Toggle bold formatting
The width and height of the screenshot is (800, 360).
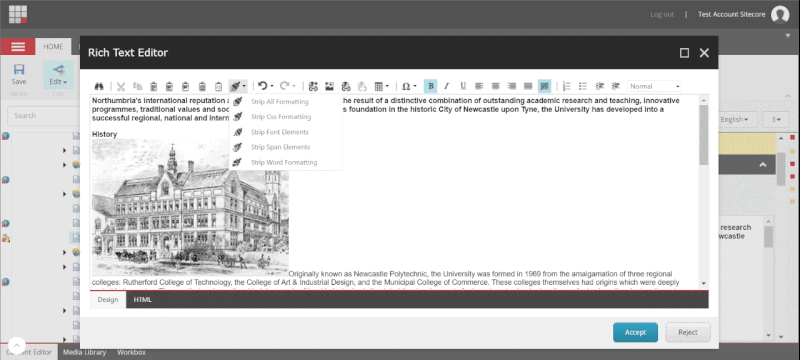click(x=431, y=86)
